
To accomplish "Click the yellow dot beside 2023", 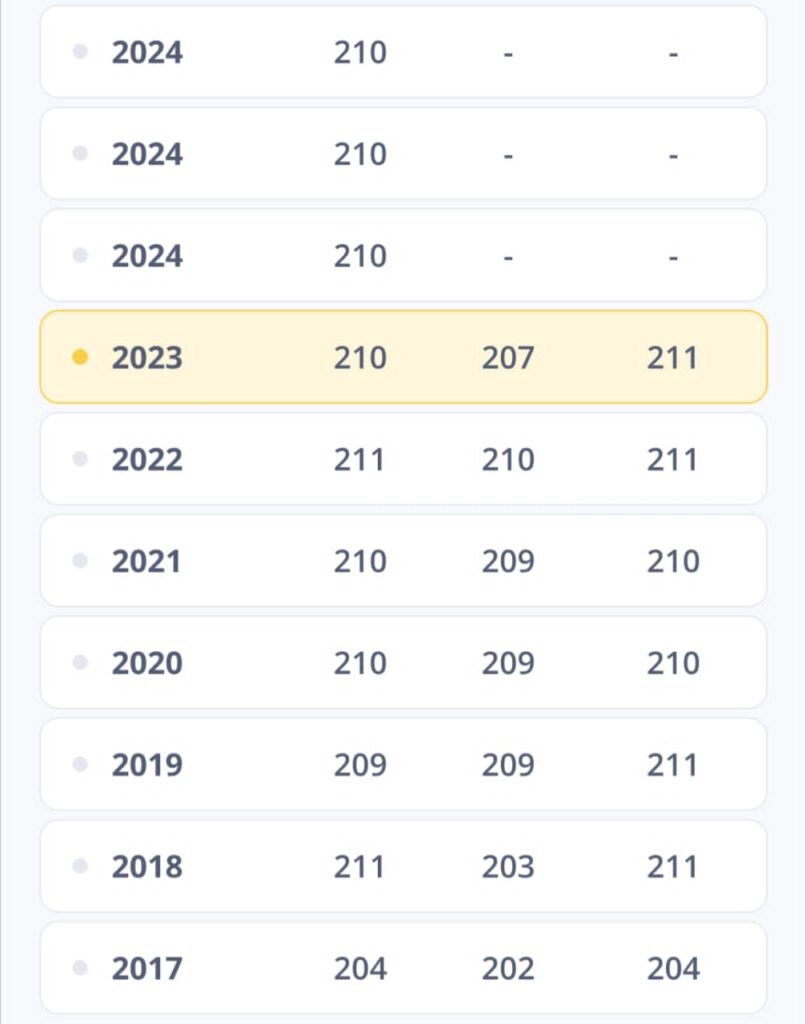I will [x=80, y=357].
